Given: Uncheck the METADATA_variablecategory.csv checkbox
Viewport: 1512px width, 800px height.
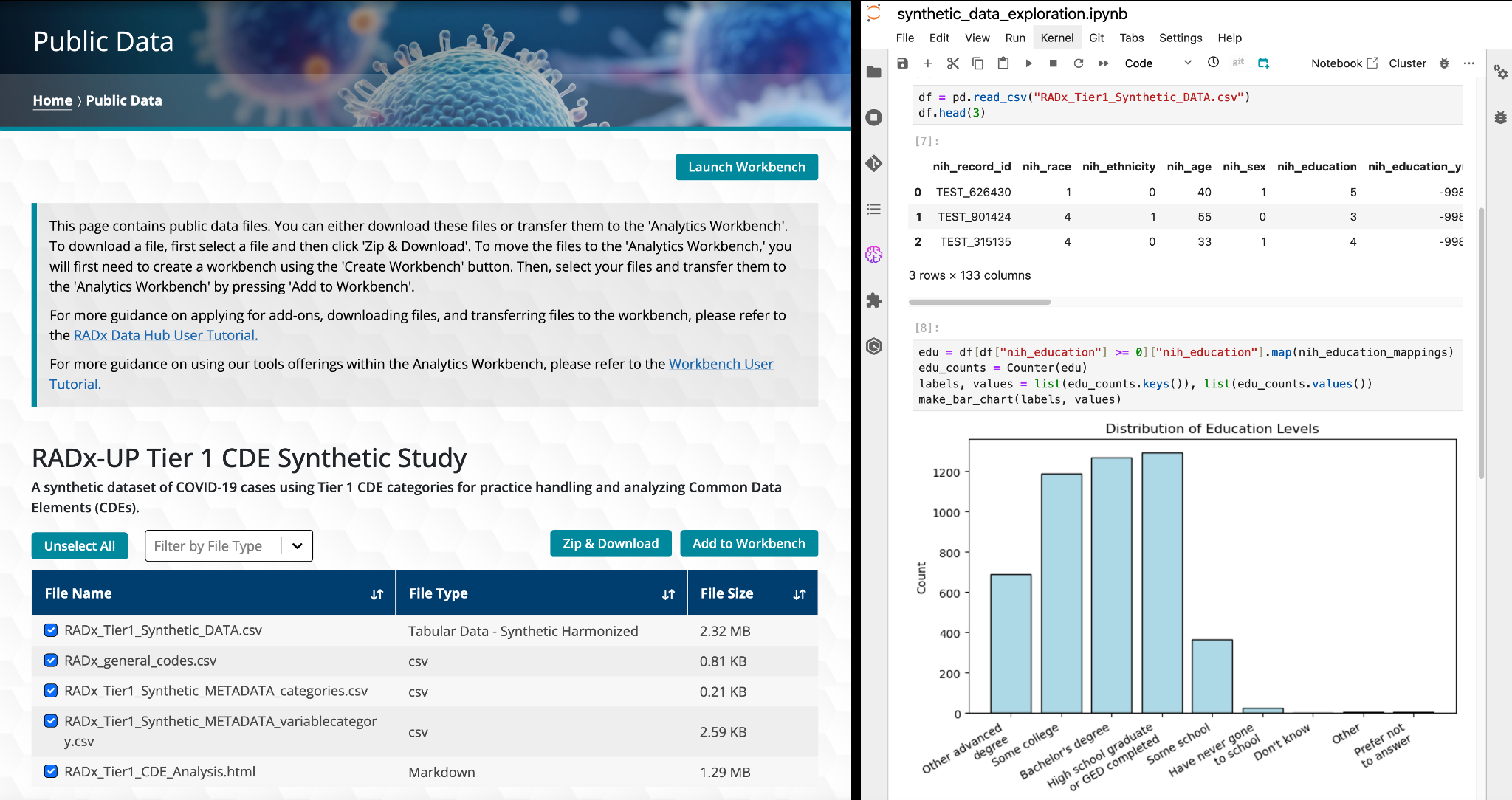Looking at the screenshot, I should 51,721.
